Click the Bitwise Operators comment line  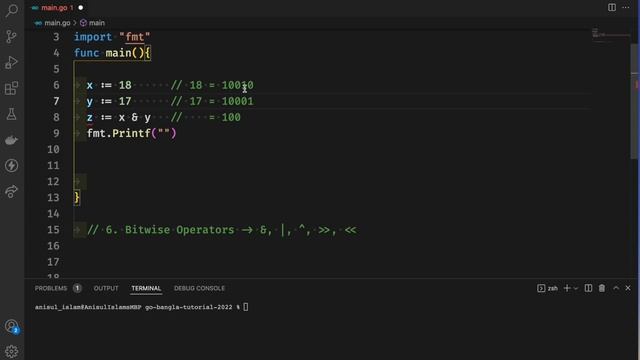click(222, 229)
